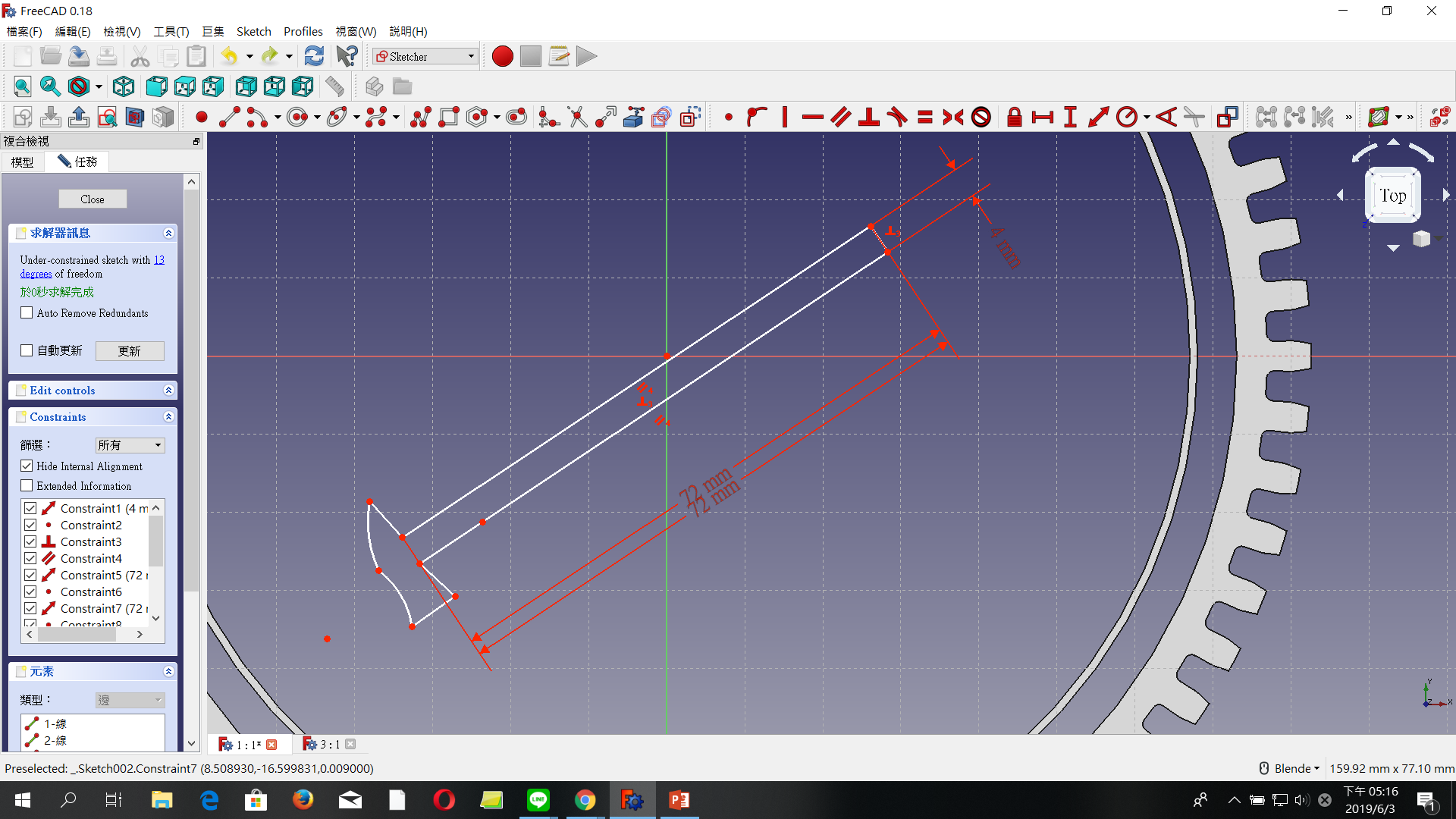Close the 1 : 1* document tab
The height and width of the screenshot is (819, 1456).
click(271, 745)
